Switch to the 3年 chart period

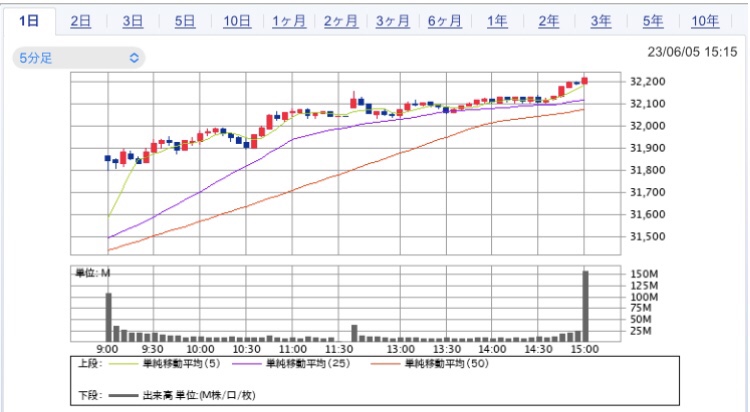pos(601,21)
